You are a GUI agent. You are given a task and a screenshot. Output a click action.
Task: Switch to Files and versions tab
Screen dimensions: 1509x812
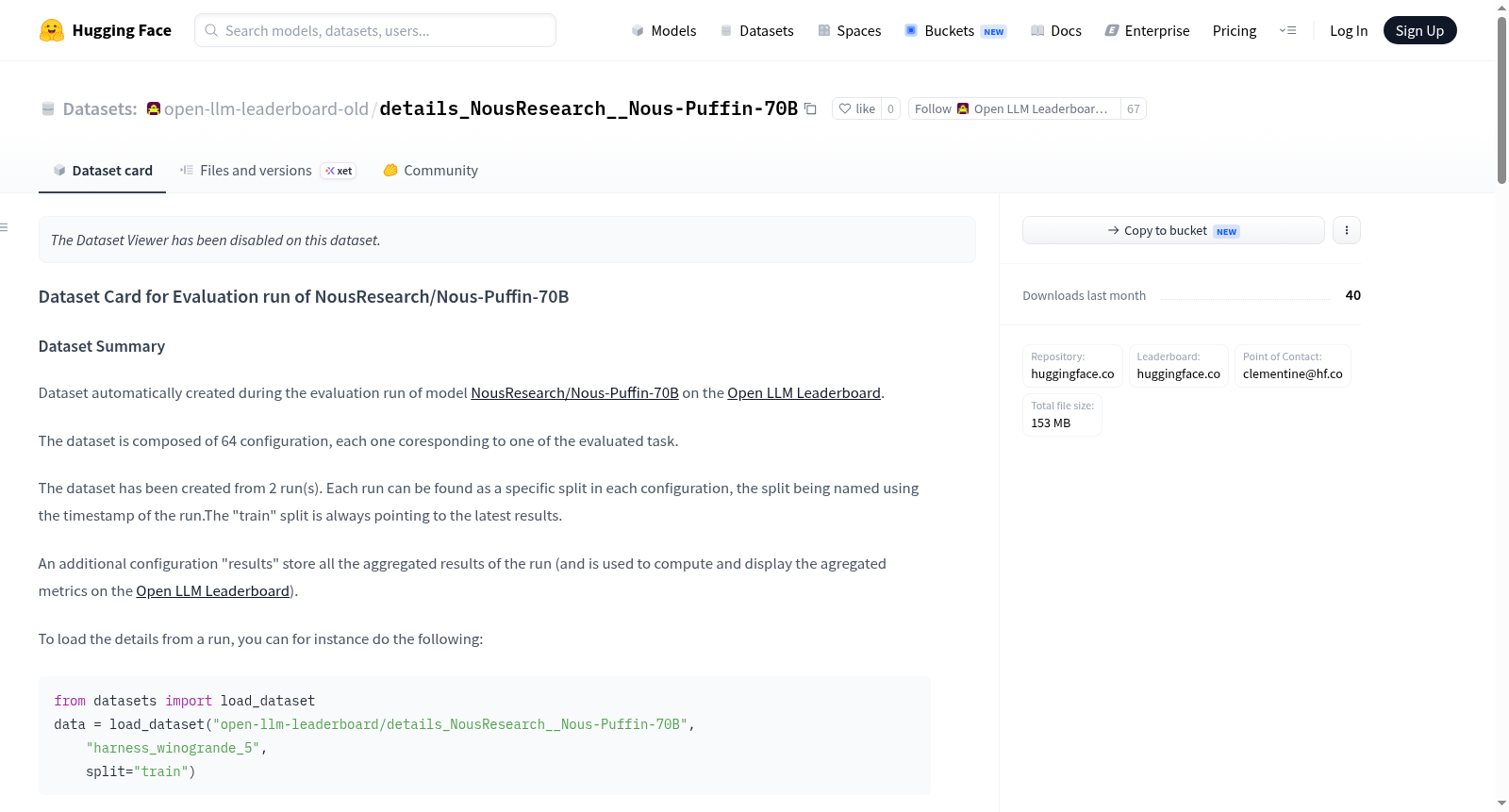268,171
